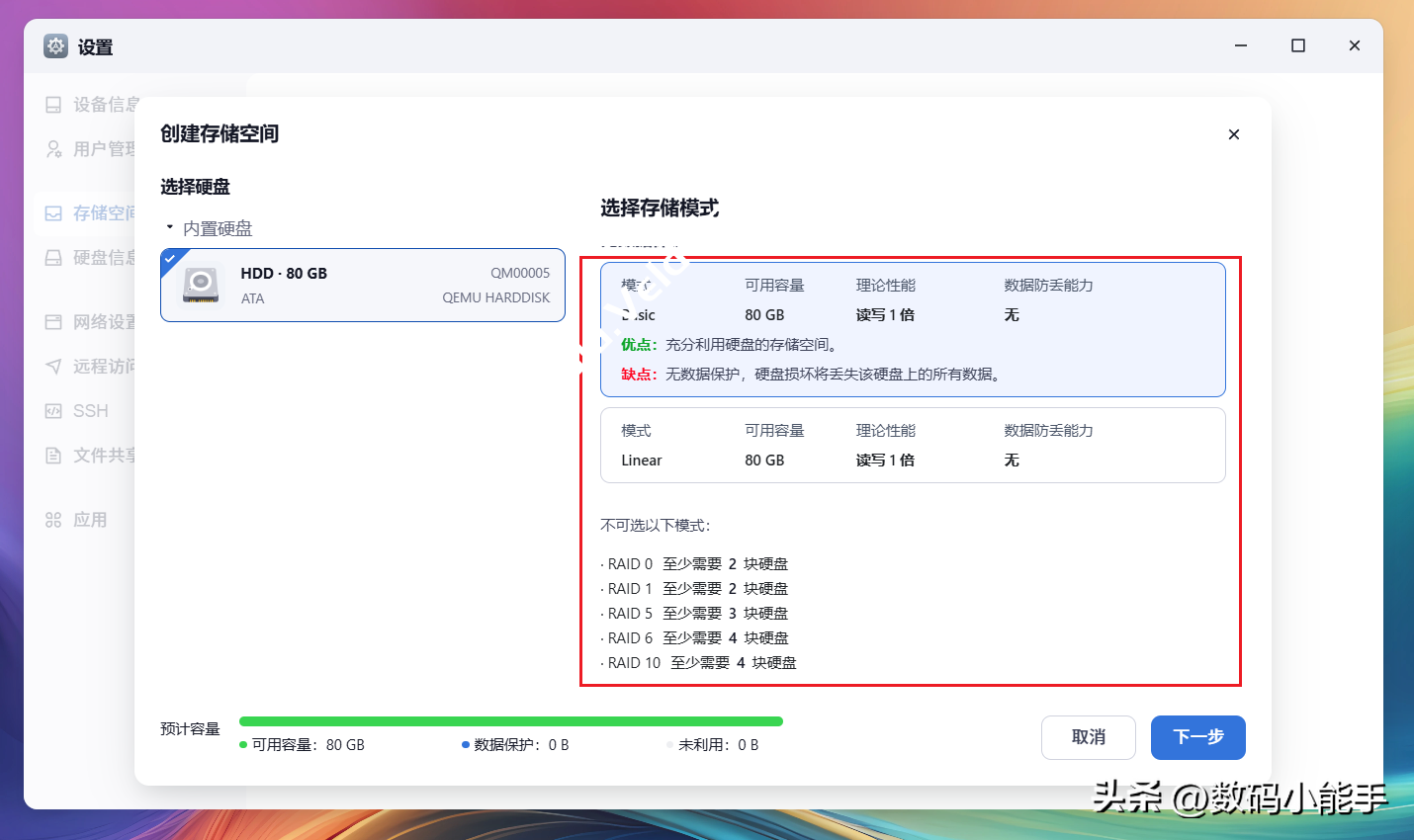
Task: Uncheck the HDD 80 GB disk checkmark
Action: tap(171, 259)
